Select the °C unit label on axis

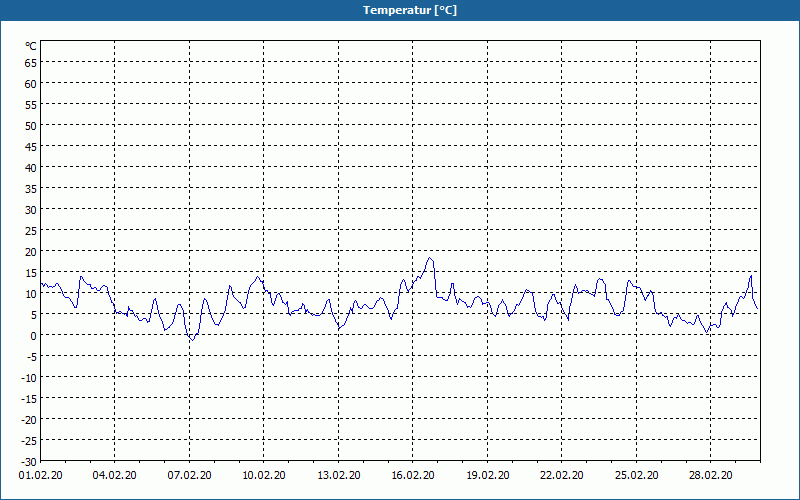click(x=31, y=46)
